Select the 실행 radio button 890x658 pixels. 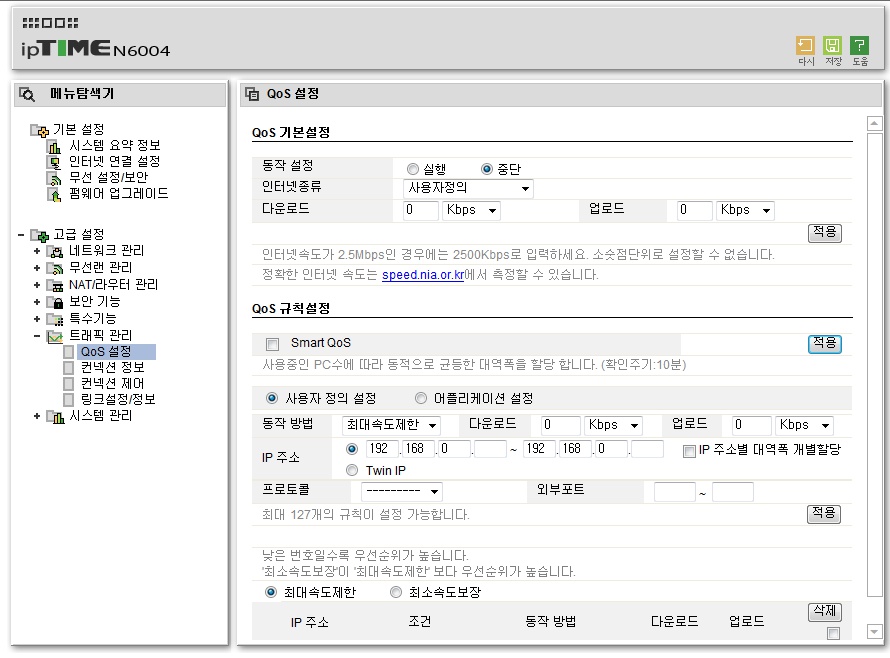click(413, 169)
